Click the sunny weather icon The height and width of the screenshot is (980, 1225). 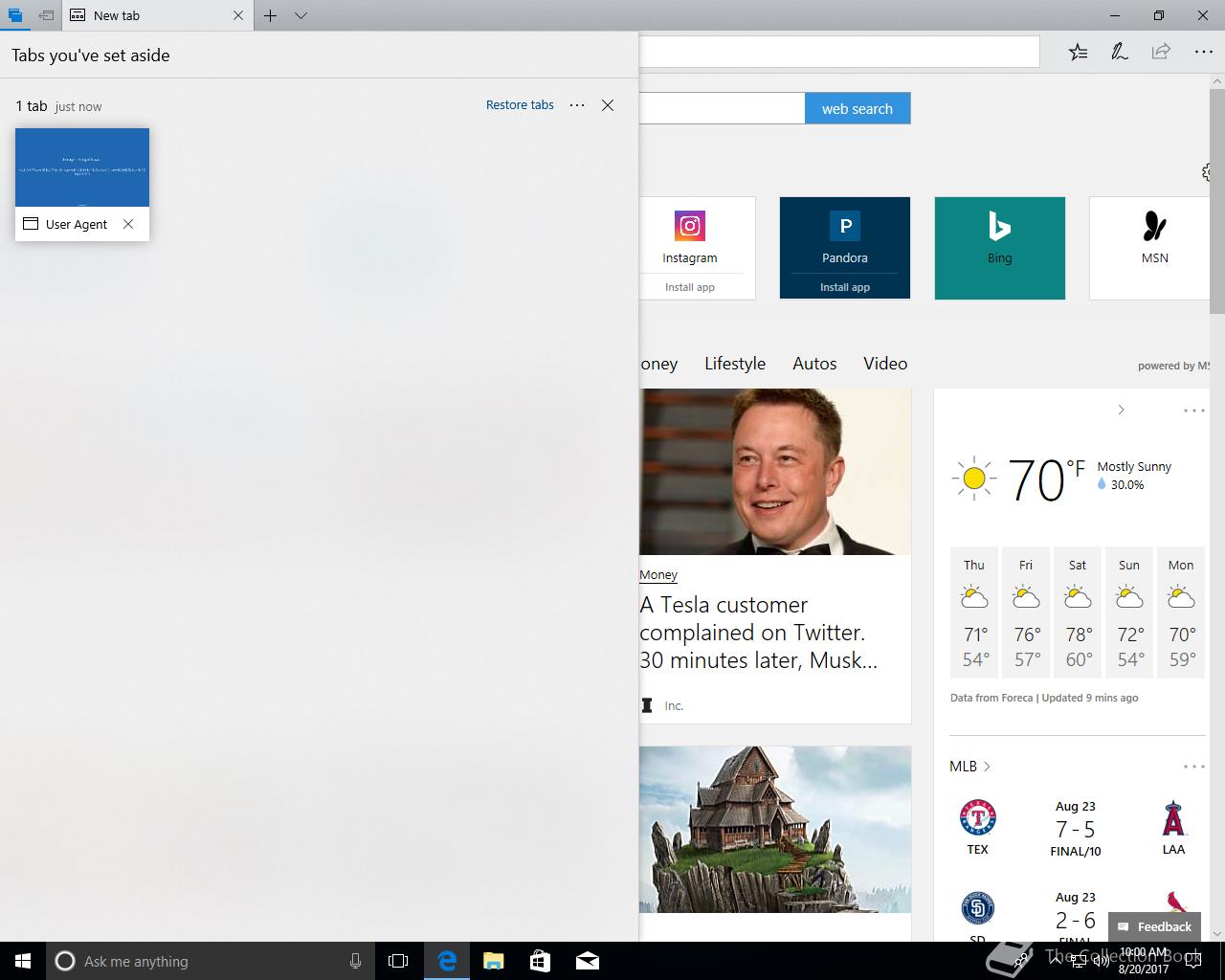click(974, 479)
